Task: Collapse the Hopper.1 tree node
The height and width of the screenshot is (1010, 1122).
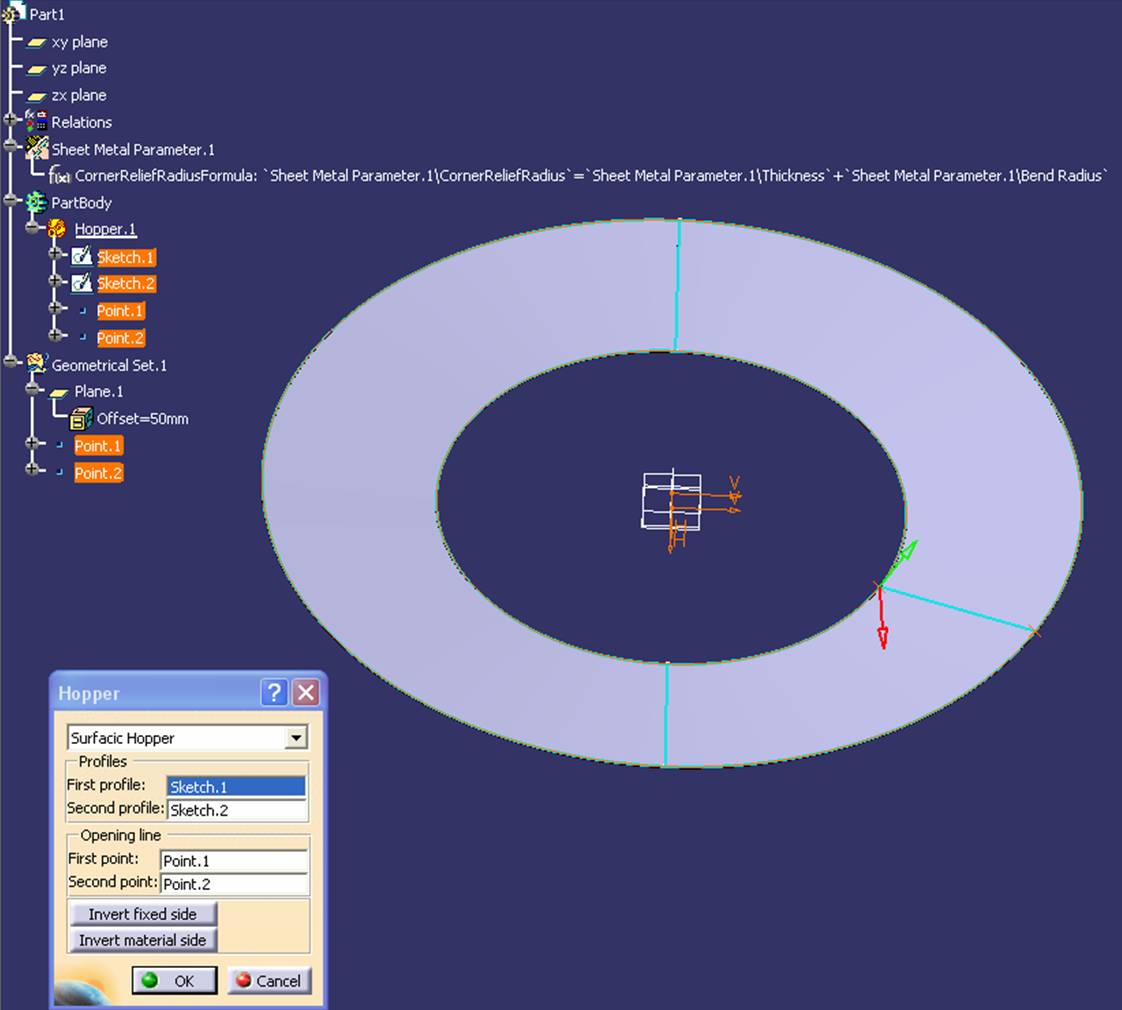Action: [32, 228]
